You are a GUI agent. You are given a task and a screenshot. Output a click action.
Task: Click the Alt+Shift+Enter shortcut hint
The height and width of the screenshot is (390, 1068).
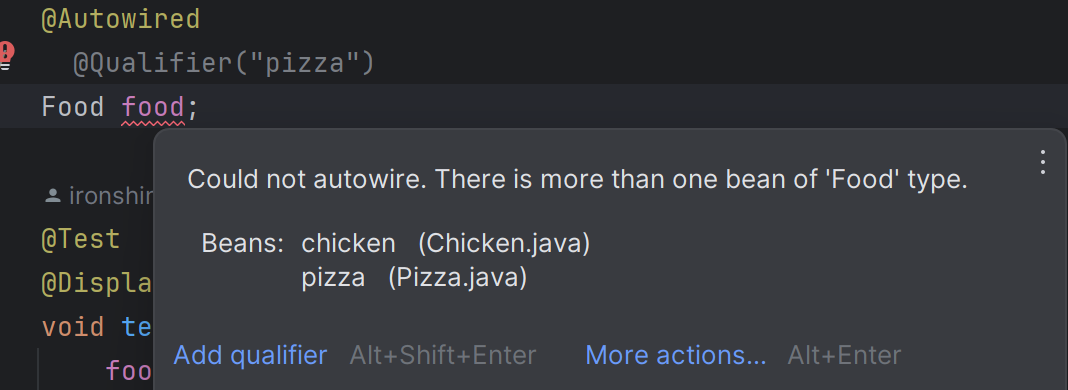(443, 355)
